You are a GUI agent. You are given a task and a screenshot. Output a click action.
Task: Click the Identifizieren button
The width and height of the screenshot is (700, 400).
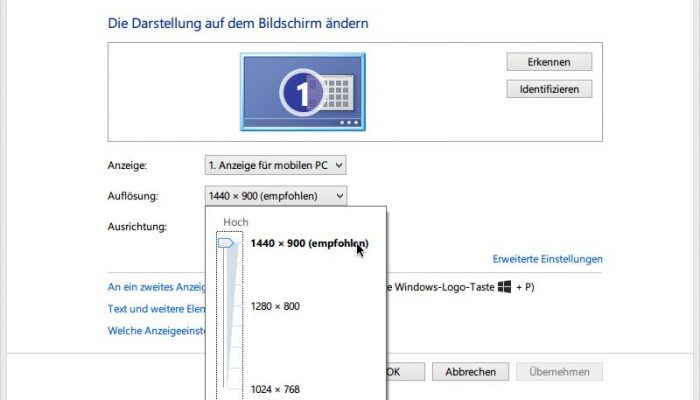point(549,89)
